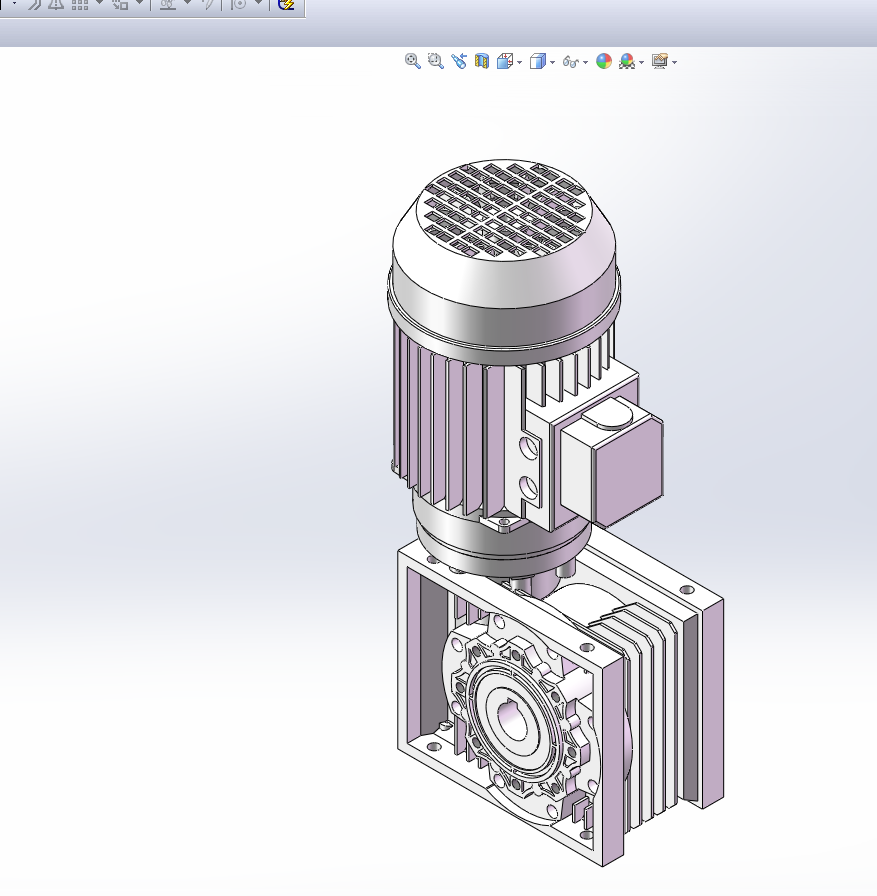
Task: Click the Display Style cube icon
Action: tap(538, 62)
